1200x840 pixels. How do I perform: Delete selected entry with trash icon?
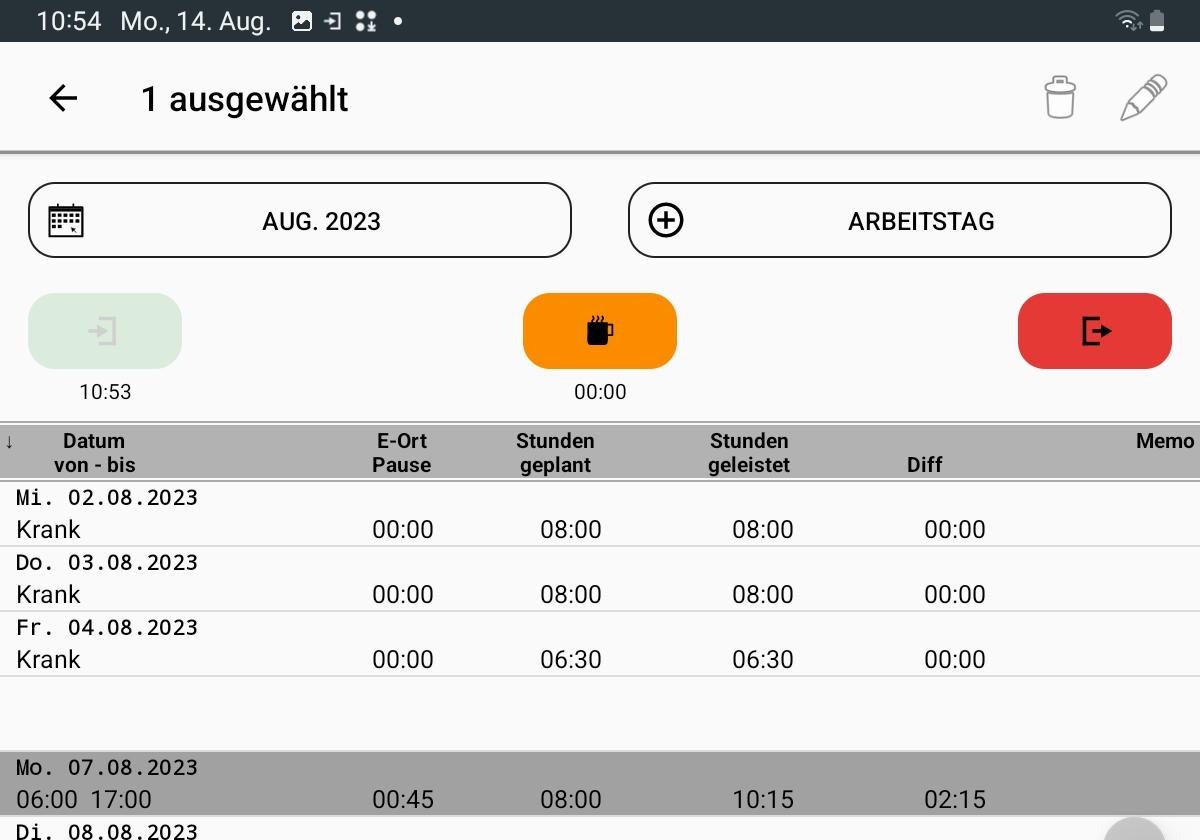coord(1060,98)
